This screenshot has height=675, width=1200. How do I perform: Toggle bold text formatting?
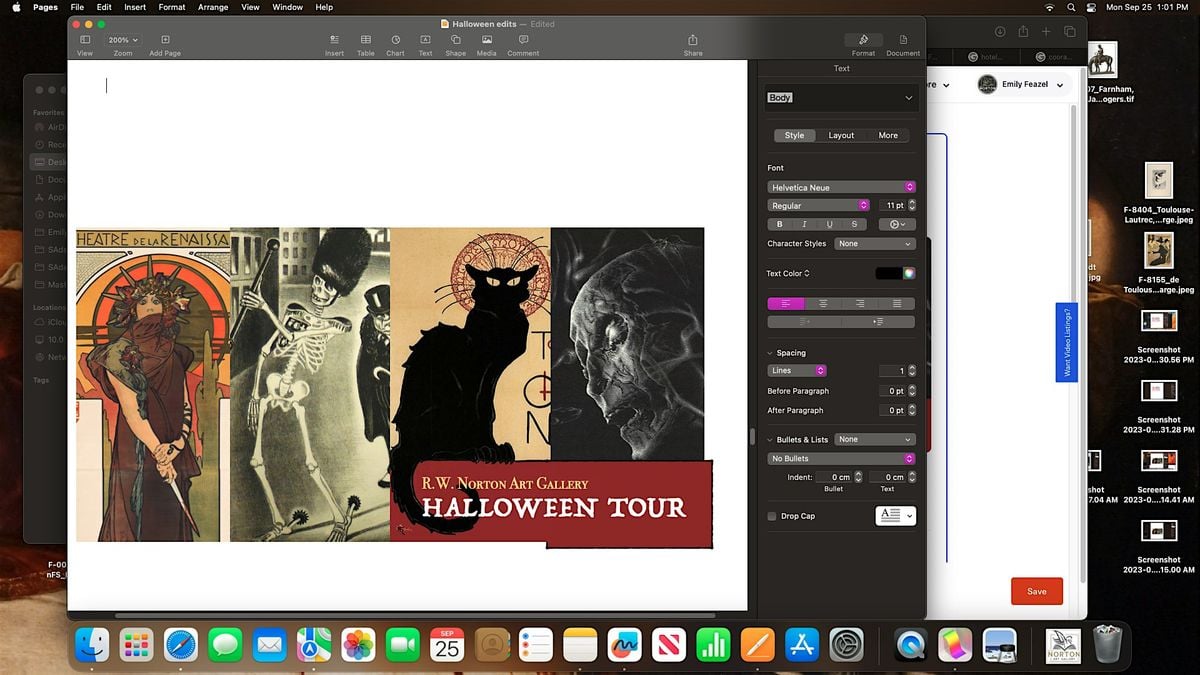click(780, 225)
